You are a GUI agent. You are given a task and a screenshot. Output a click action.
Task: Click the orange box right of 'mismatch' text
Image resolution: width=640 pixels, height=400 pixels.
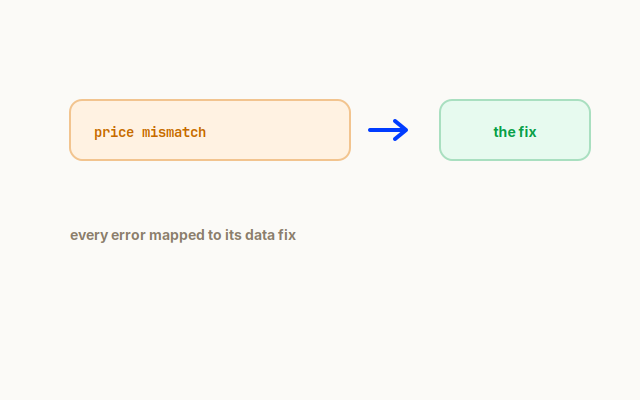pos(278,130)
